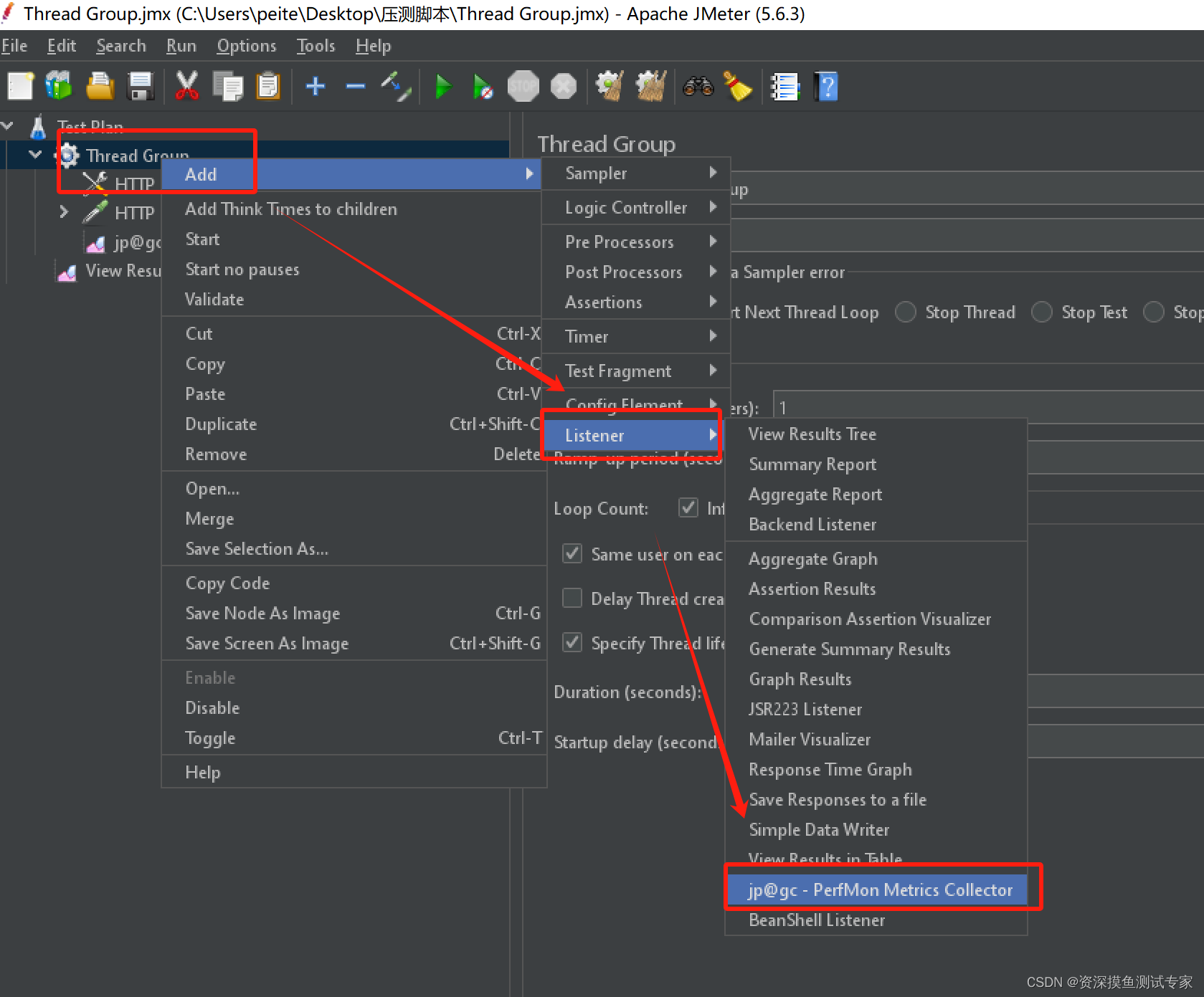The width and height of the screenshot is (1204, 997).
Task: Click Start no pauses toolbar icon
Action: (x=483, y=87)
